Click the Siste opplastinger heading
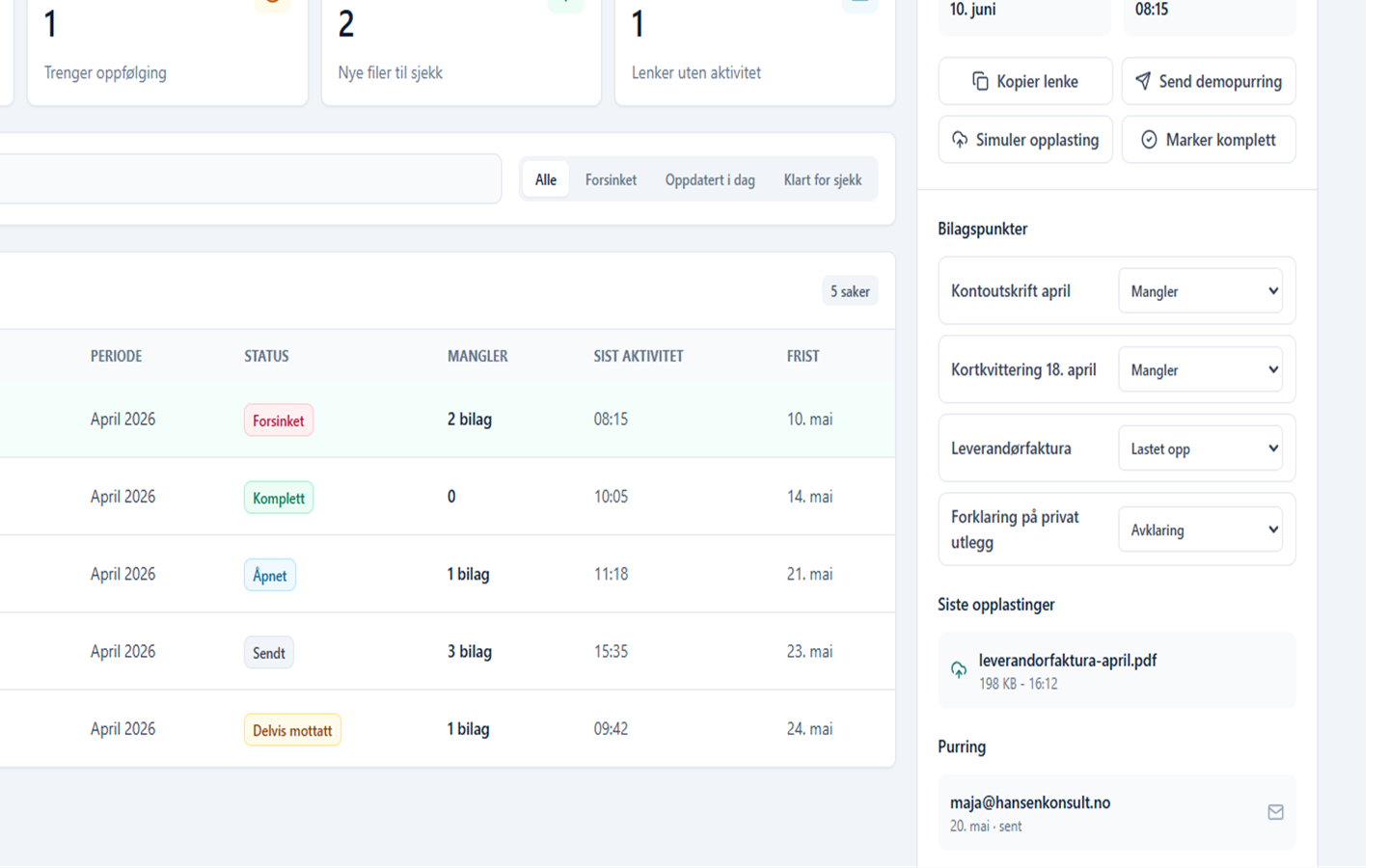The width and height of the screenshot is (1389, 868). [x=996, y=605]
